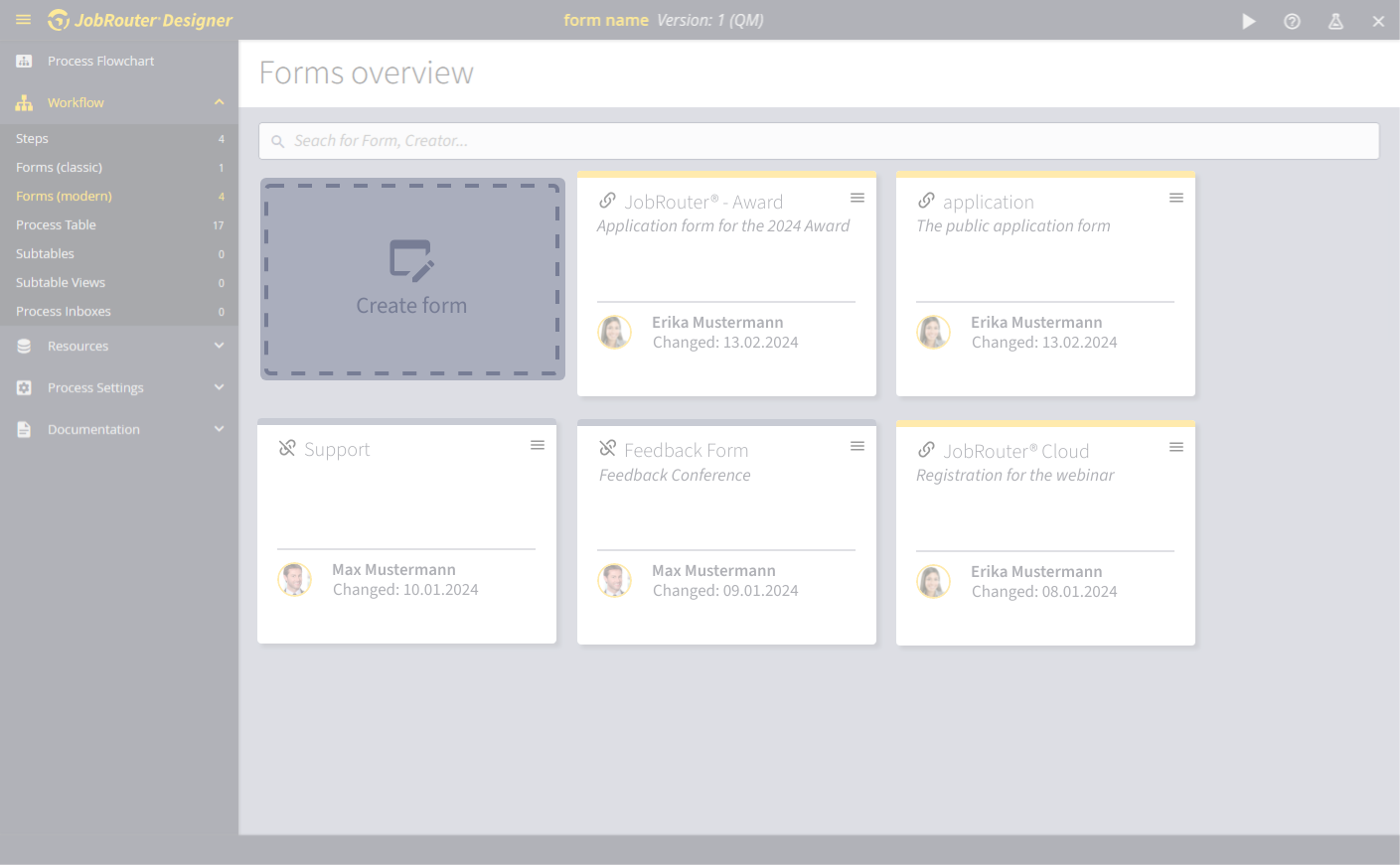1400x865 pixels.
Task: Open the JobRouter Award card menu
Action: (x=857, y=199)
